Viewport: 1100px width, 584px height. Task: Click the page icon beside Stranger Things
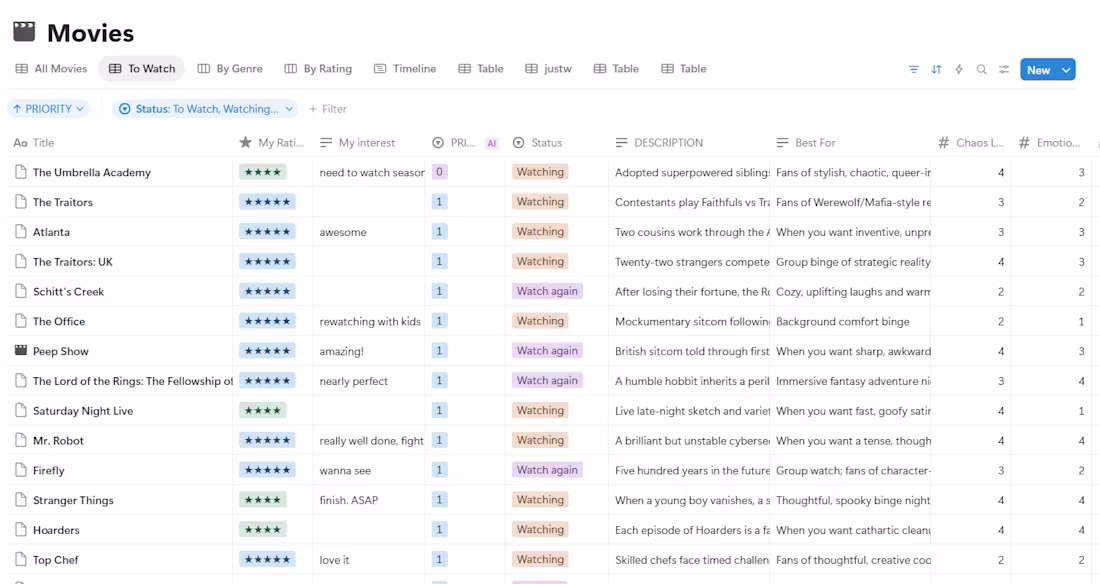click(x=21, y=500)
